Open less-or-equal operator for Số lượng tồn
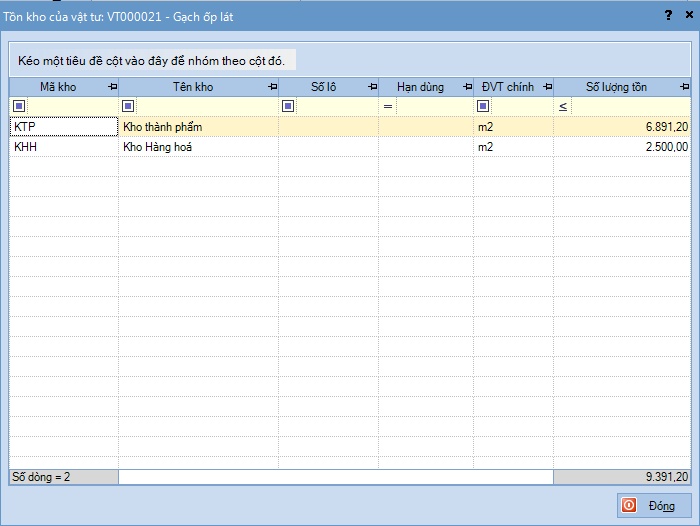 (x=564, y=107)
